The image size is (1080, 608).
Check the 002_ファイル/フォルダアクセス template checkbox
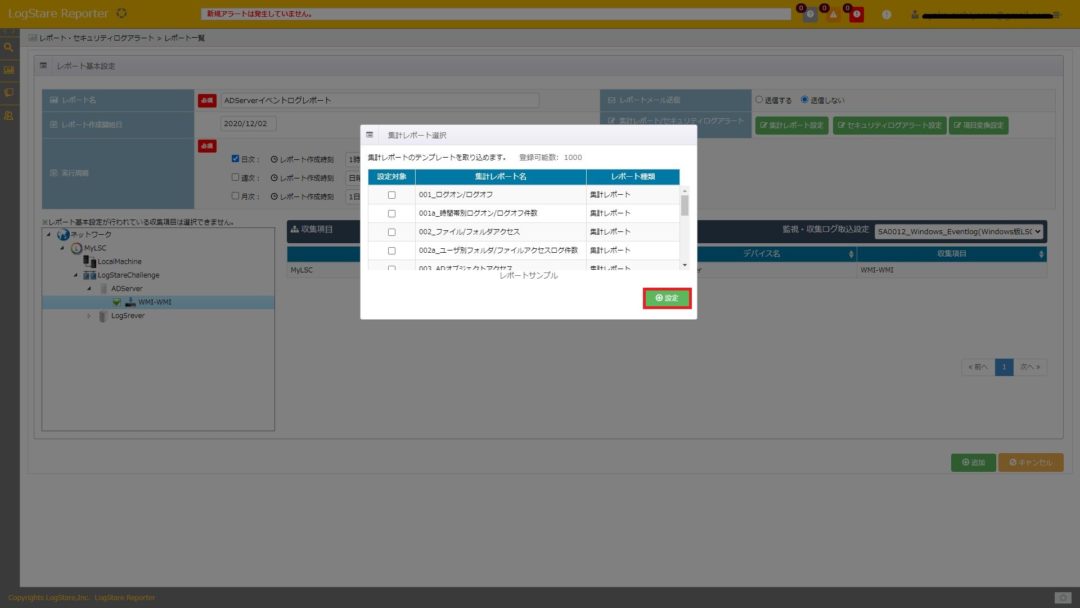[x=391, y=232]
